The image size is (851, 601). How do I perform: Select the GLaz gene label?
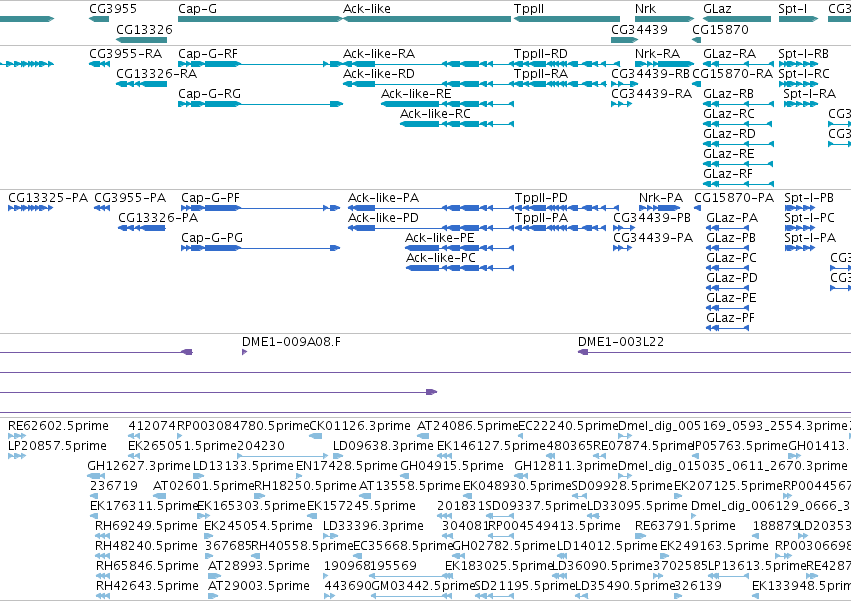(x=717, y=9)
